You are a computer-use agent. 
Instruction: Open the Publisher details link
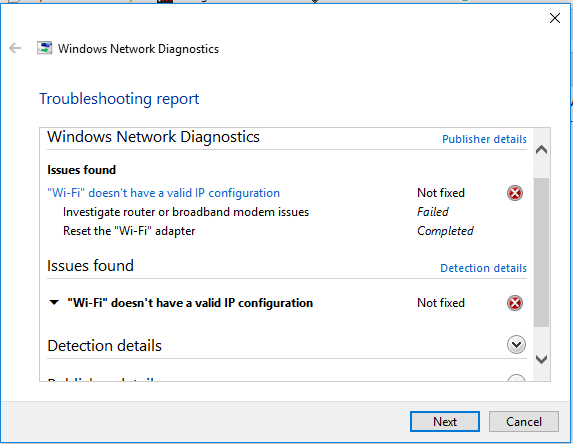484,139
